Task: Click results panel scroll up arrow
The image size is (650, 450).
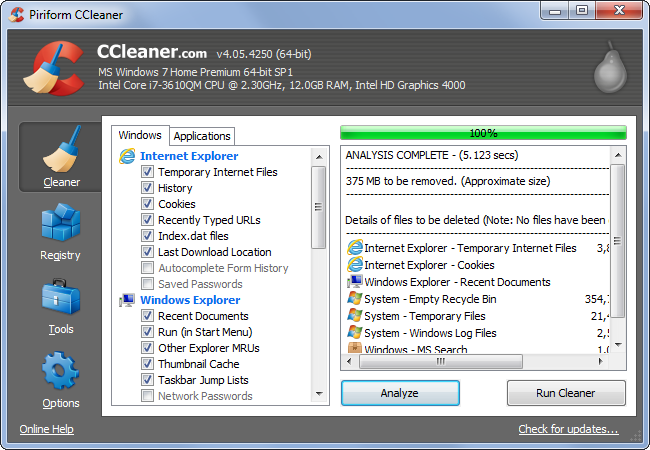Action: click(x=618, y=155)
